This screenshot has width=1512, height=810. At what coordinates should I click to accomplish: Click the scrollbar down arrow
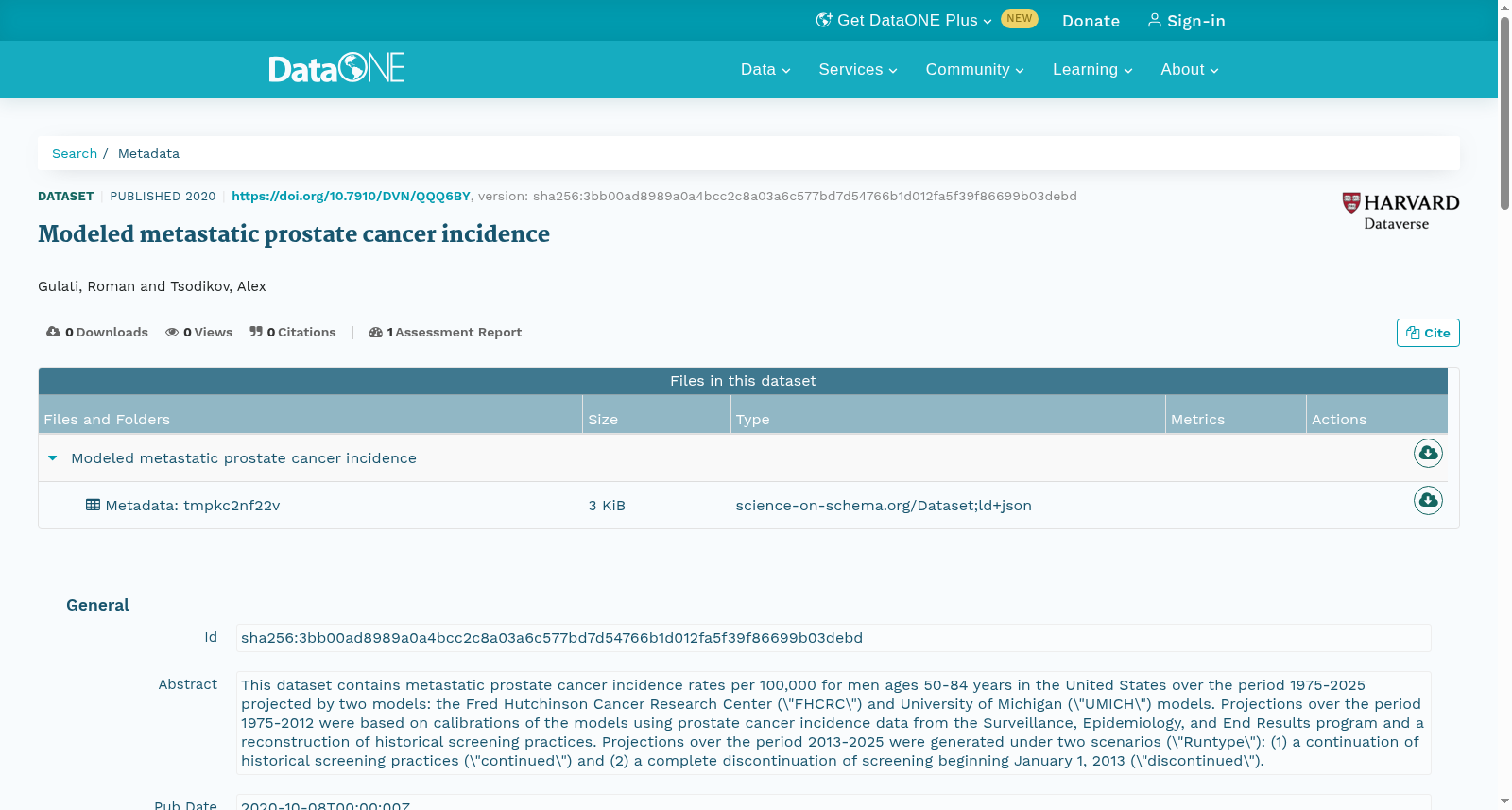pos(1505,801)
